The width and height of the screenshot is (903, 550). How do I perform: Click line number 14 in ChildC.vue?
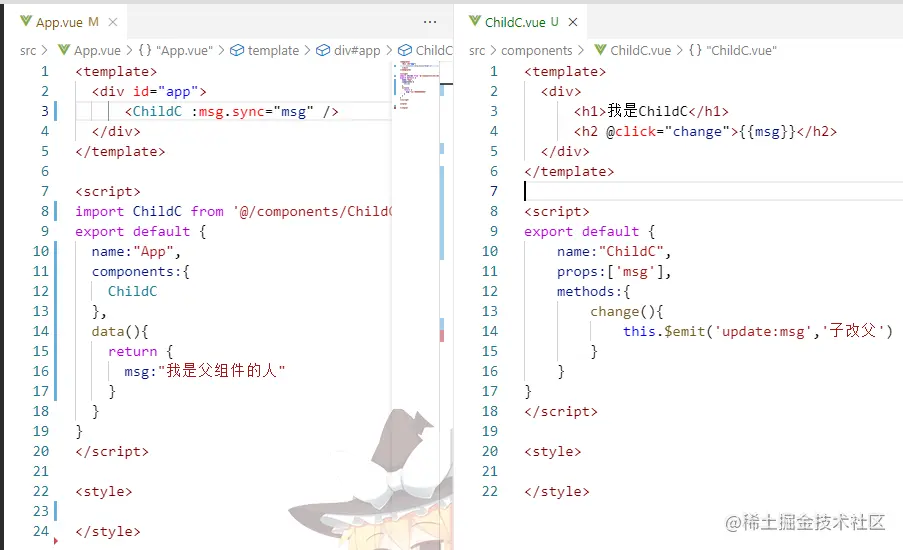pos(490,331)
